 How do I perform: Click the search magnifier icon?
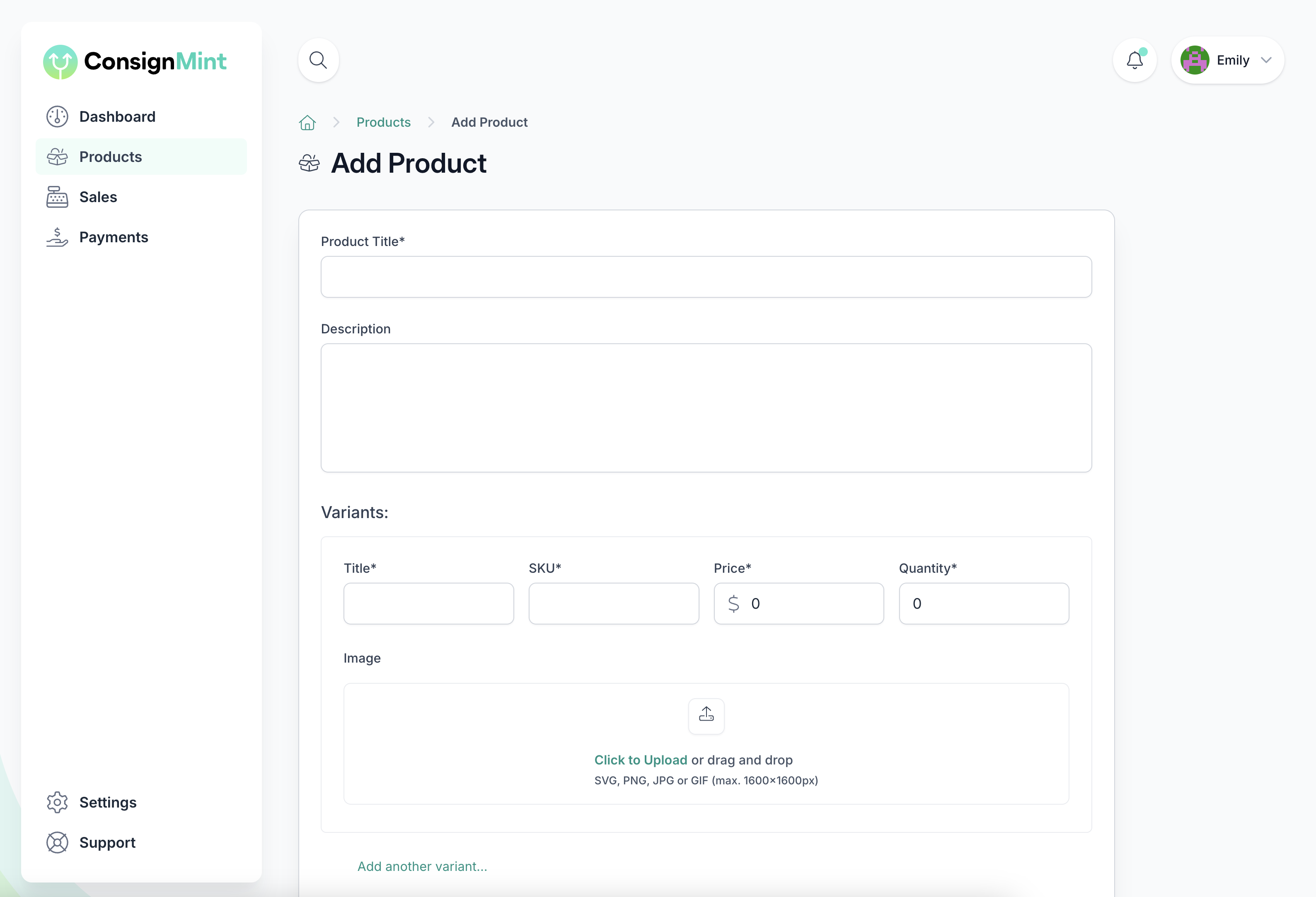318,60
